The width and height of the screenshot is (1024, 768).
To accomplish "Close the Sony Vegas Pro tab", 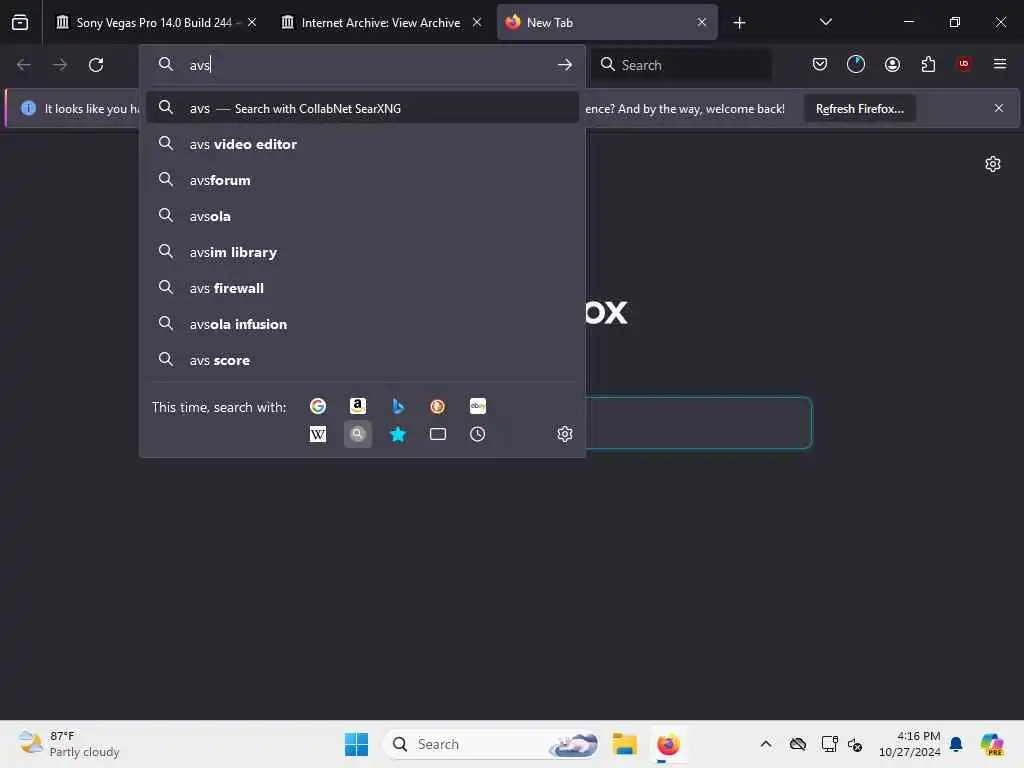I will pos(252,22).
